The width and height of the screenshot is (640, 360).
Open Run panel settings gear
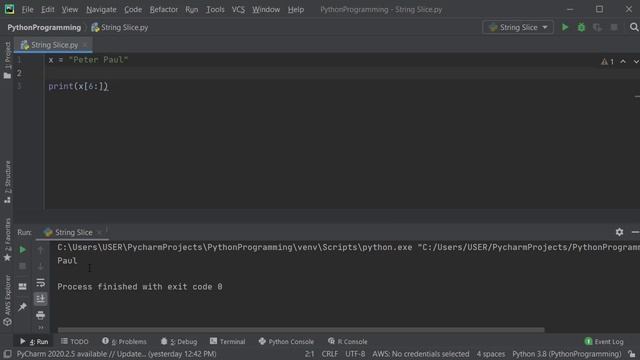(619, 232)
